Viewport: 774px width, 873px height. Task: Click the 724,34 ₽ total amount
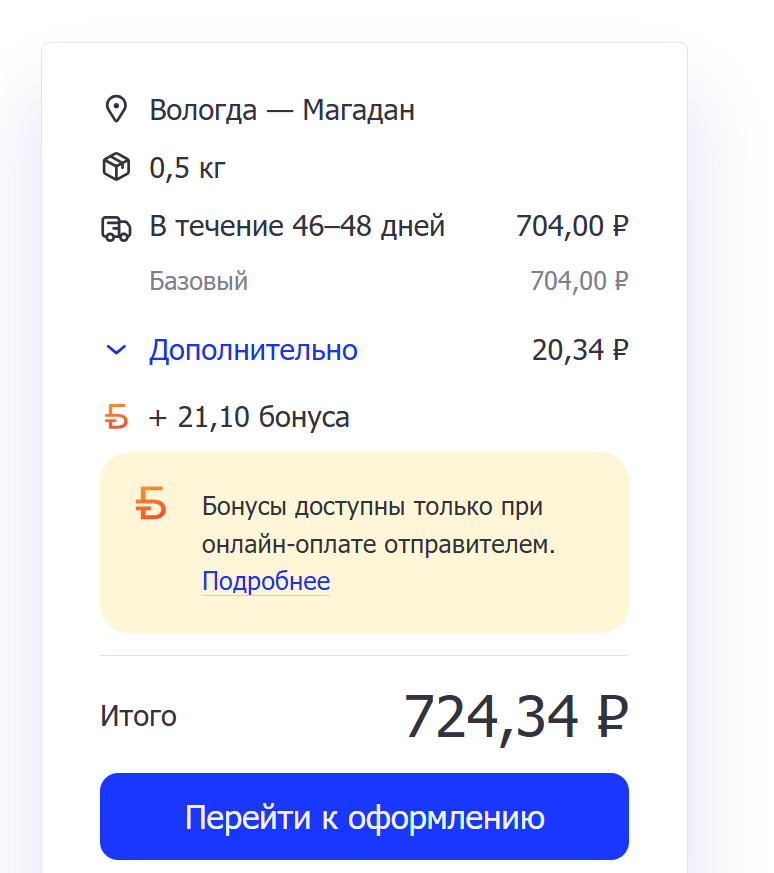pyautogui.click(x=516, y=717)
